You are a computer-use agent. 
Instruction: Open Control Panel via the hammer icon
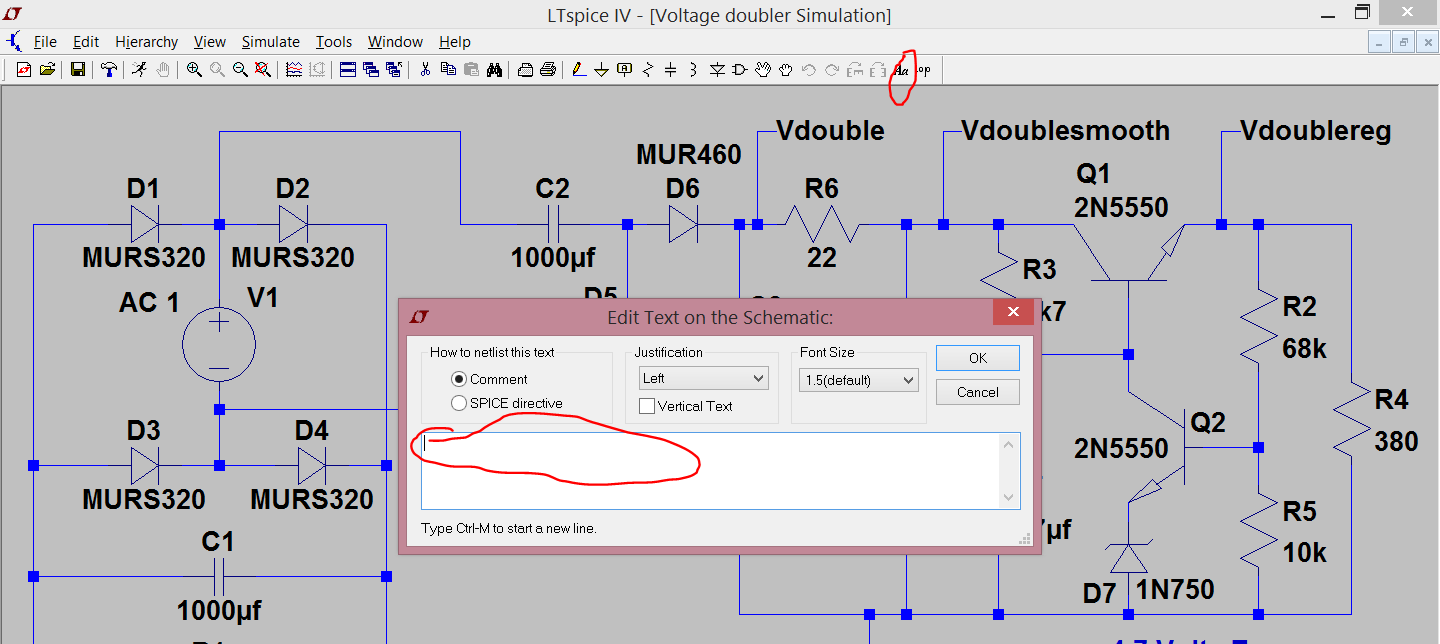click(109, 69)
